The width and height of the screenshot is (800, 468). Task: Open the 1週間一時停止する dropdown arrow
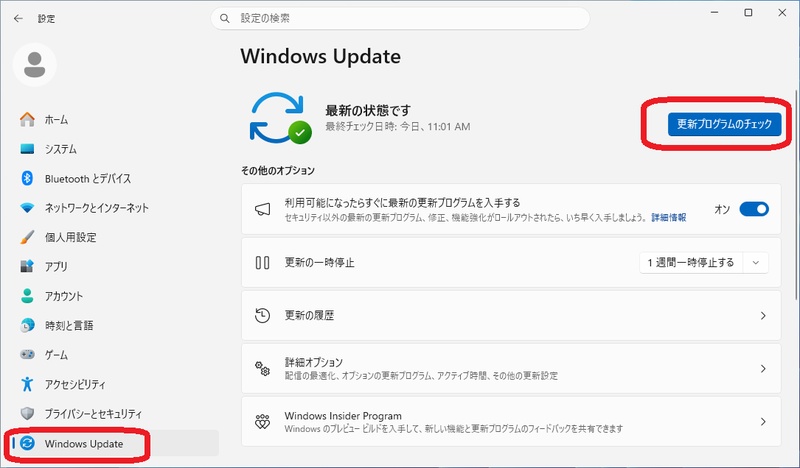(x=756, y=263)
